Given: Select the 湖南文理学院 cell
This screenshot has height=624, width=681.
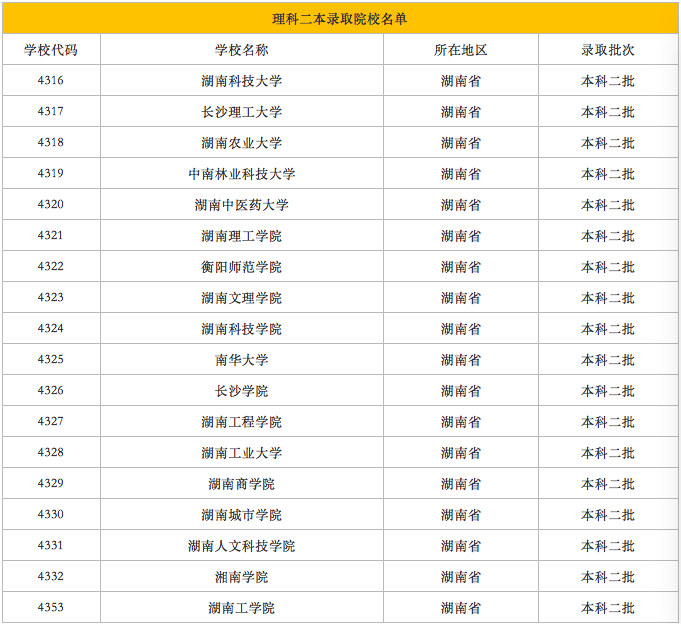Looking at the screenshot, I should pyautogui.click(x=241, y=298).
